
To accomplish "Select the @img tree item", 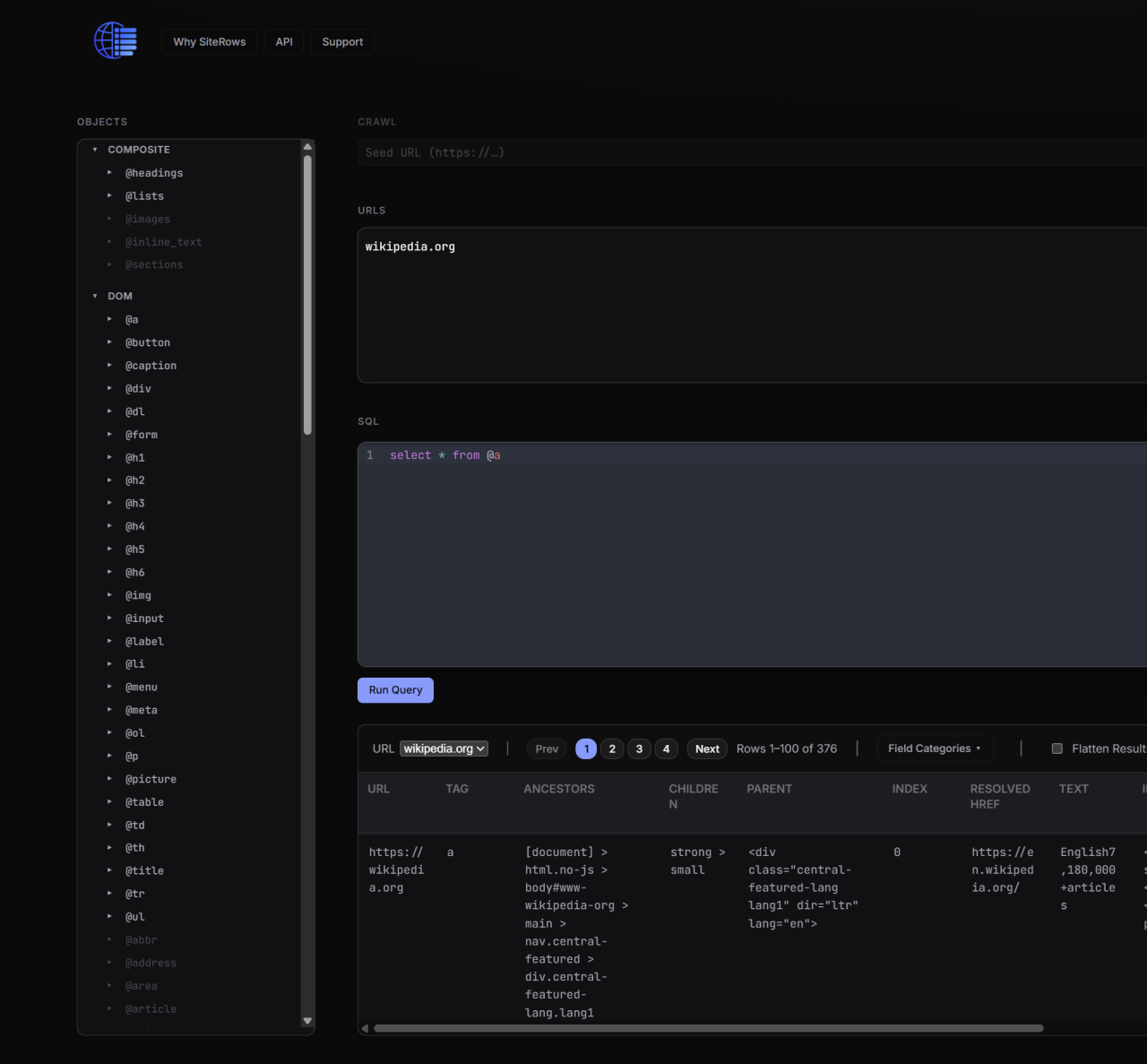I will coord(138,595).
